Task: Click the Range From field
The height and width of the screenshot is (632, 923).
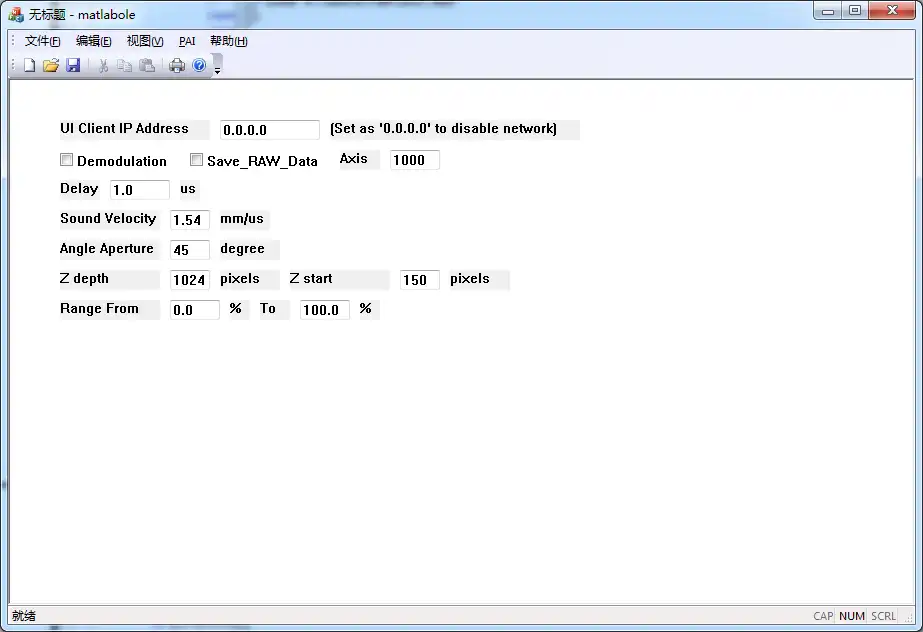Action: pyautogui.click(x=195, y=310)
